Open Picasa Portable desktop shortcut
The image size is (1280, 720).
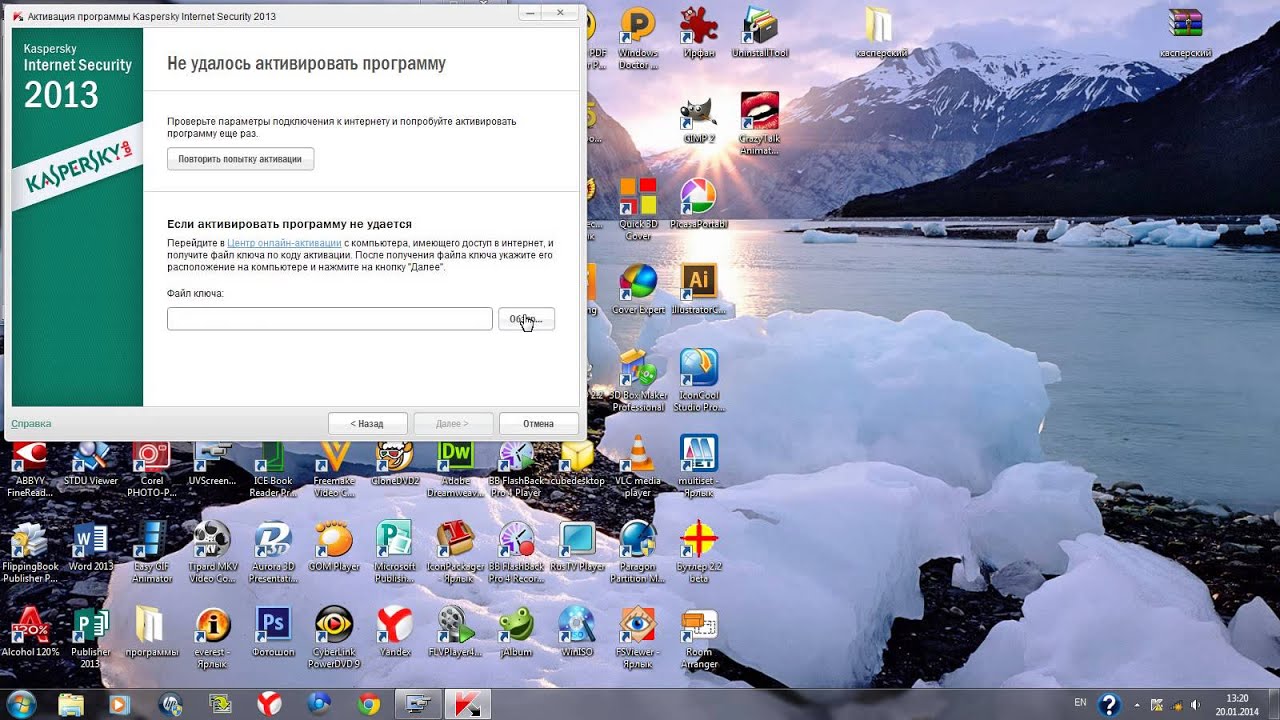[x=698, y=204]
